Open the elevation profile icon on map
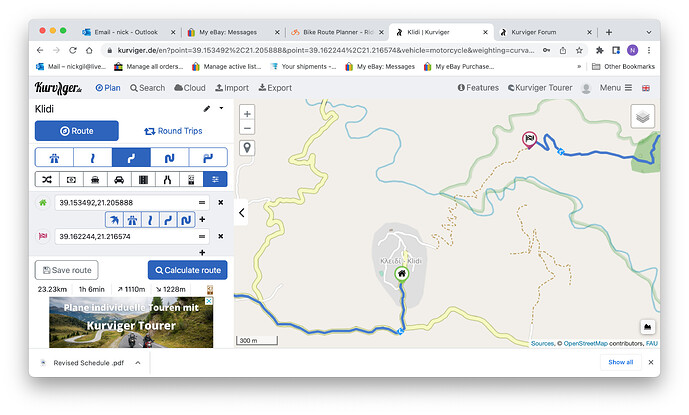The image size is (689, 415). click(x=647, y=326)
